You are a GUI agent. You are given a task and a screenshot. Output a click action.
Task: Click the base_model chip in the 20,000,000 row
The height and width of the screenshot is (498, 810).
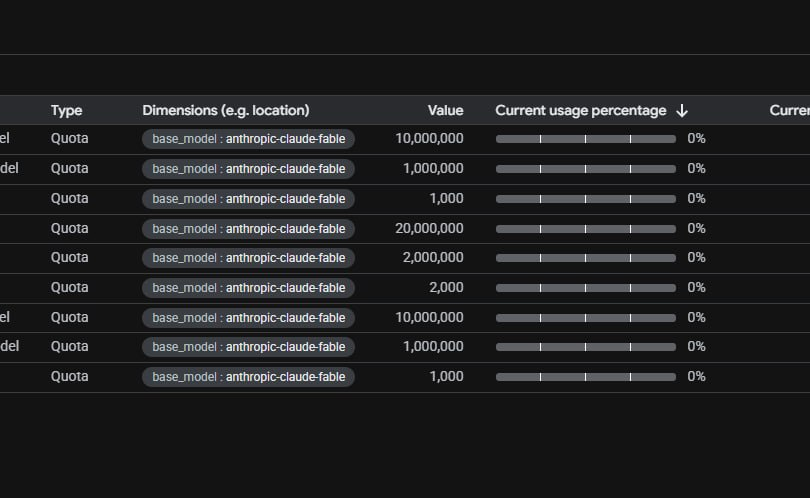pos(248,229)
